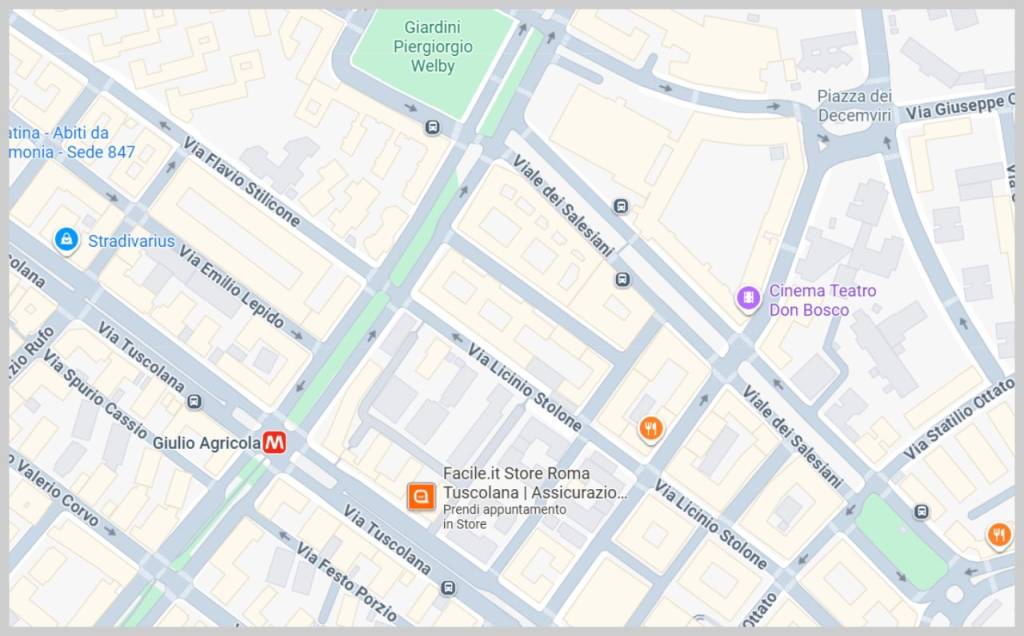1024x636 pixels.
Task: Click the Piazza dei Decemviri label
Action: [x=854, y=106]
